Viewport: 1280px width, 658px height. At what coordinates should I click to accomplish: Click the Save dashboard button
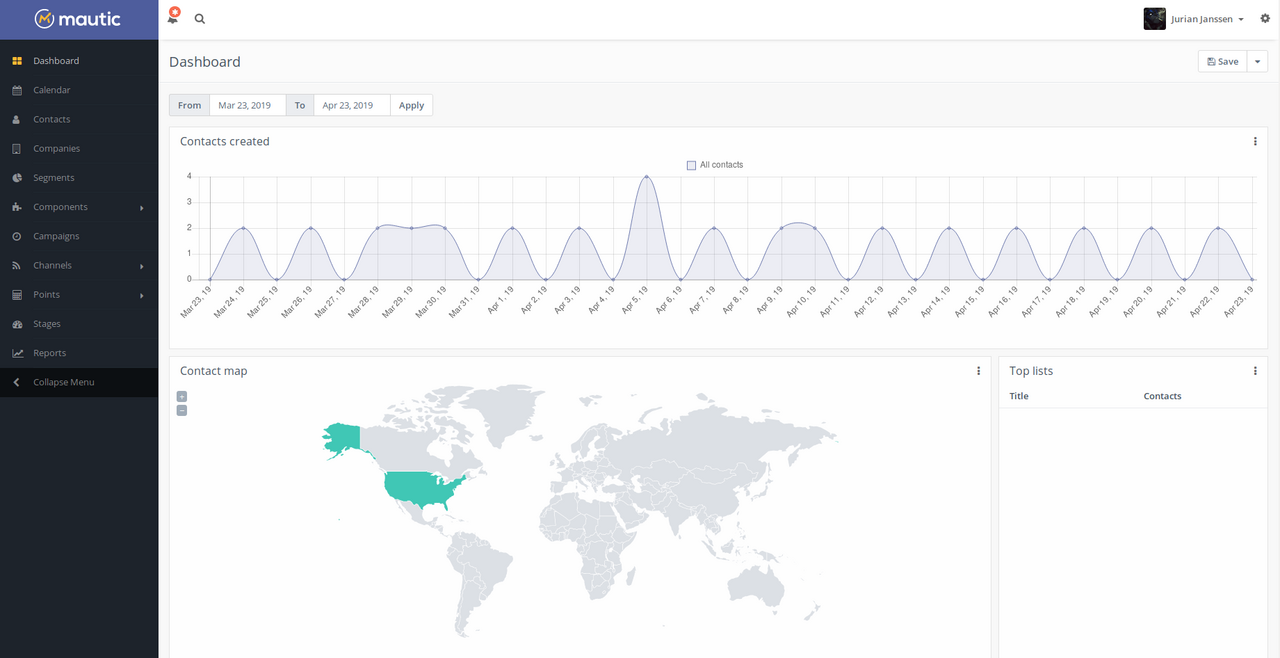(x=1222, y=62)
